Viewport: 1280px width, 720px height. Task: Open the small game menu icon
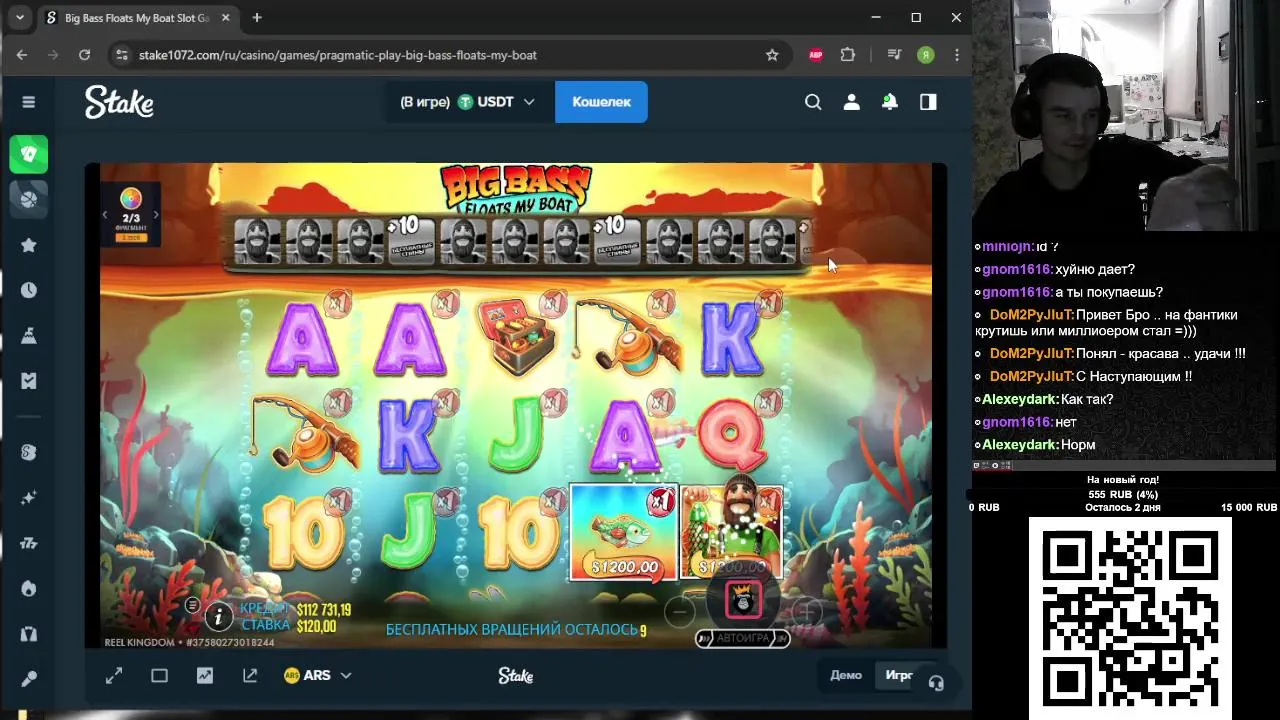[x=192, y=605]
